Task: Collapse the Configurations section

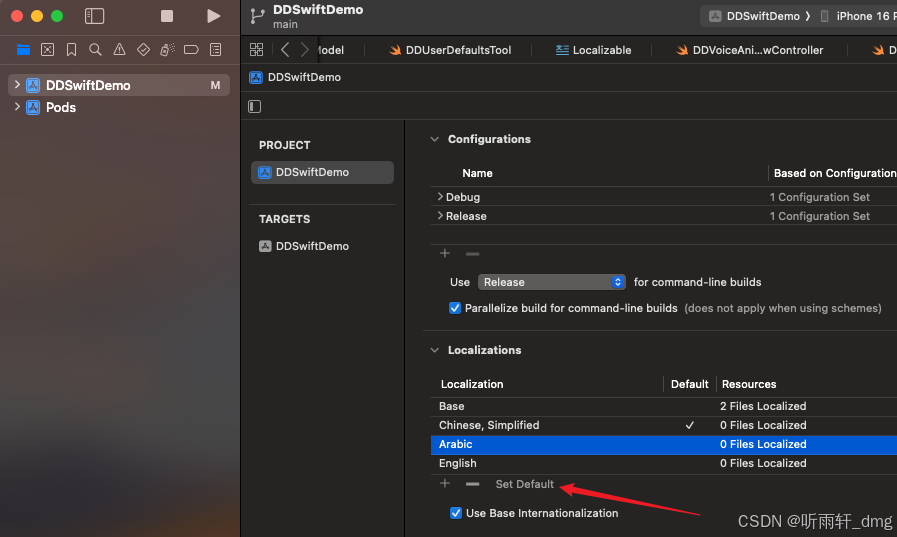Action: click(x=435, y=139)
